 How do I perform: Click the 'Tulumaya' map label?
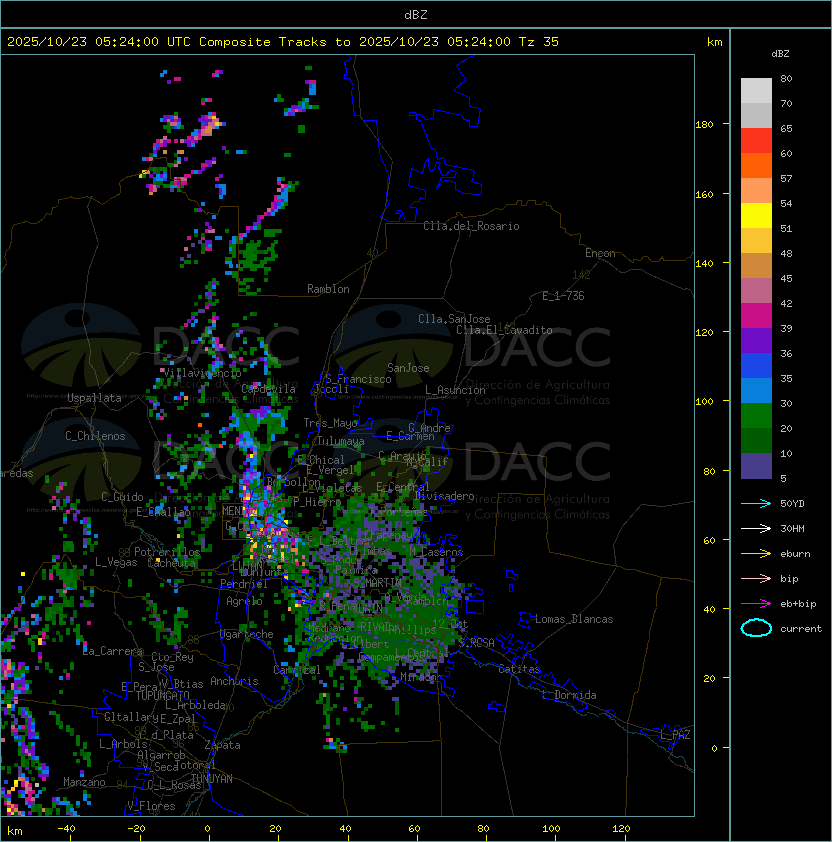tap(341, 441)
